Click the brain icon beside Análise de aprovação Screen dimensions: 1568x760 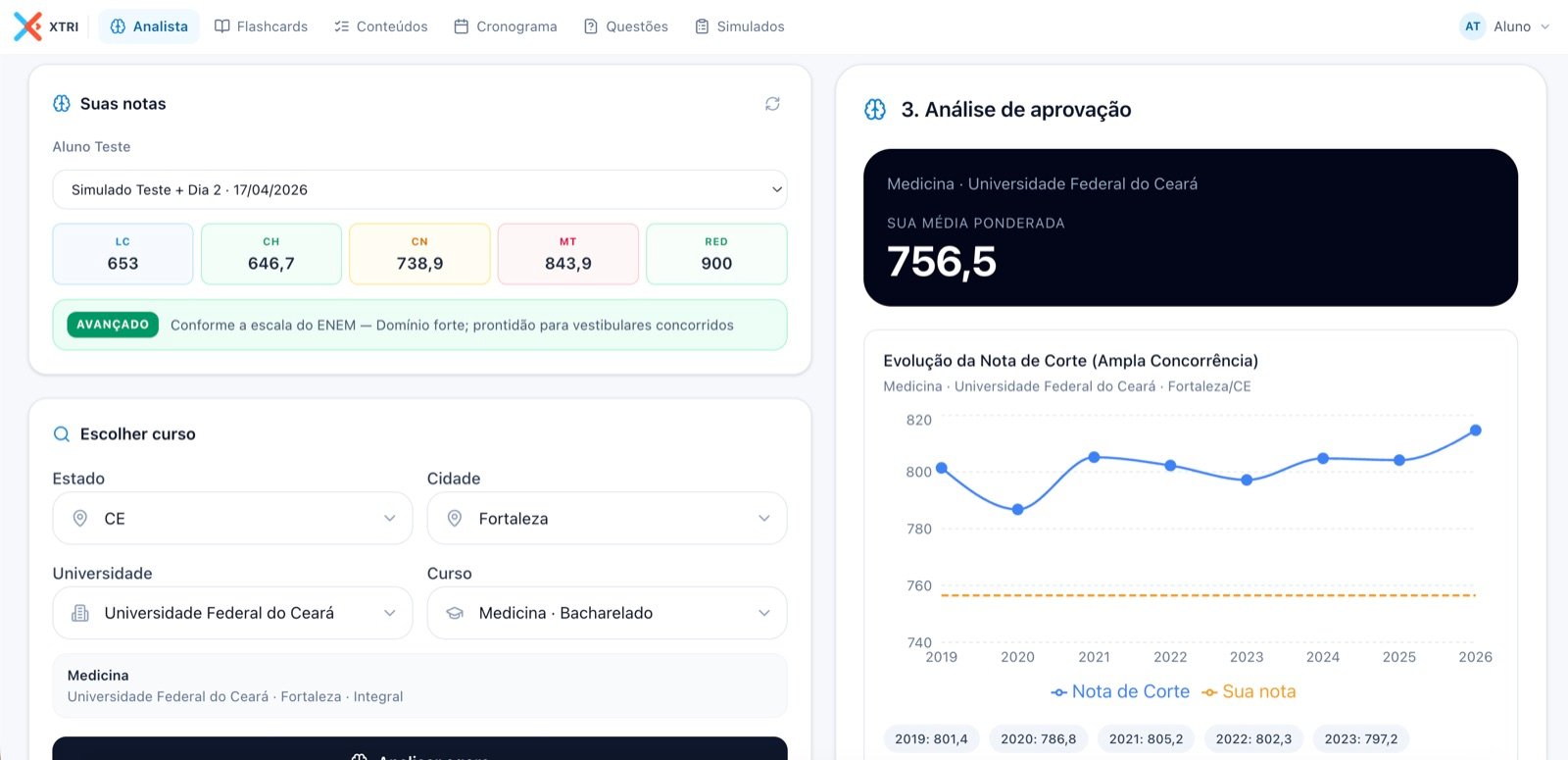point(875,110)
